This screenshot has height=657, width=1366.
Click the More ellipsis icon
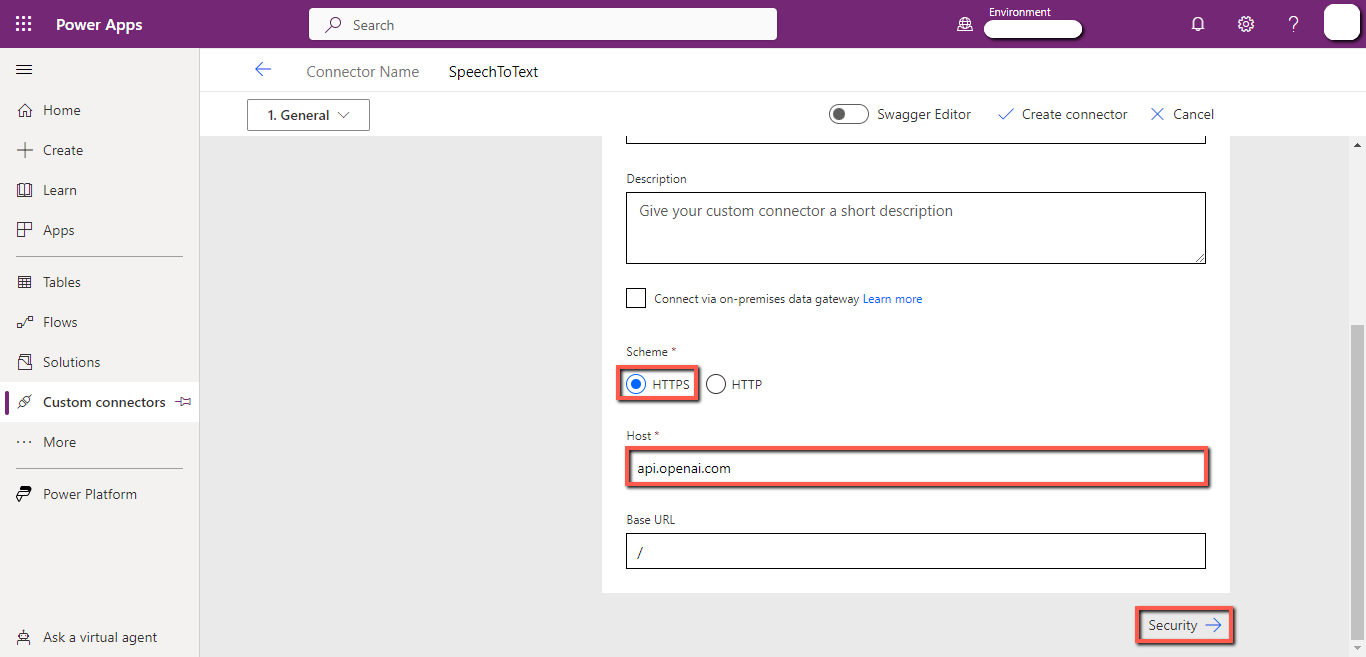(25, 442)
